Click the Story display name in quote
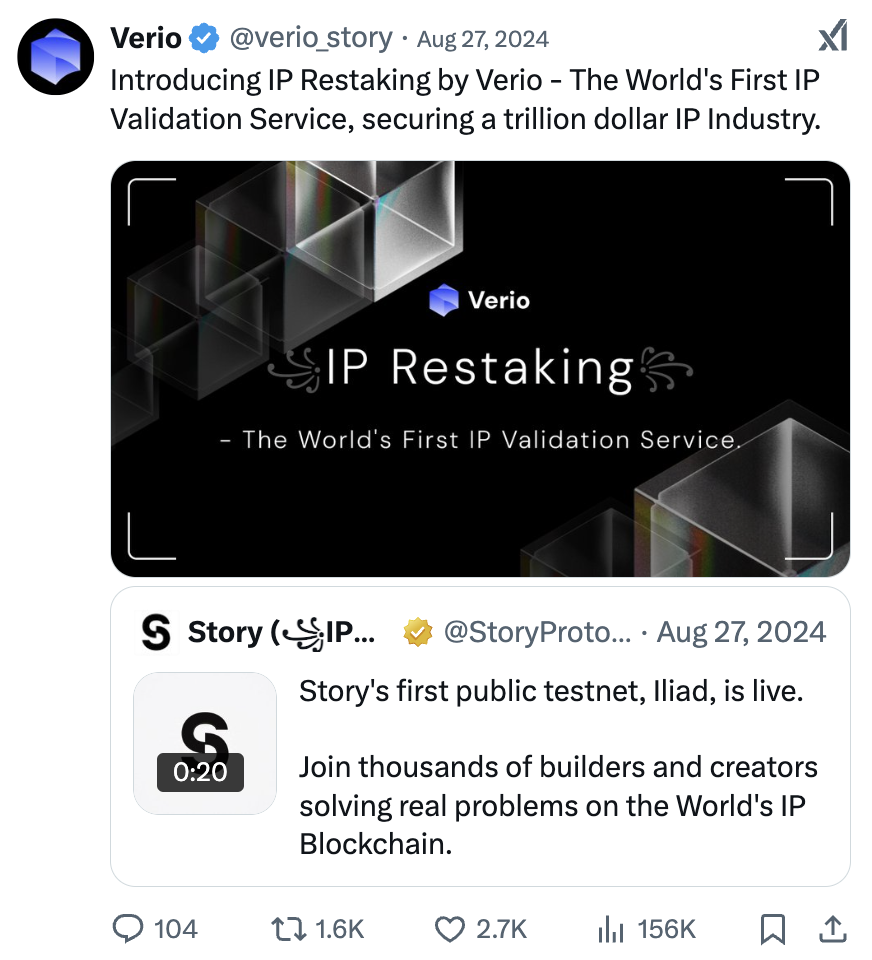 [x=281, y=632]
